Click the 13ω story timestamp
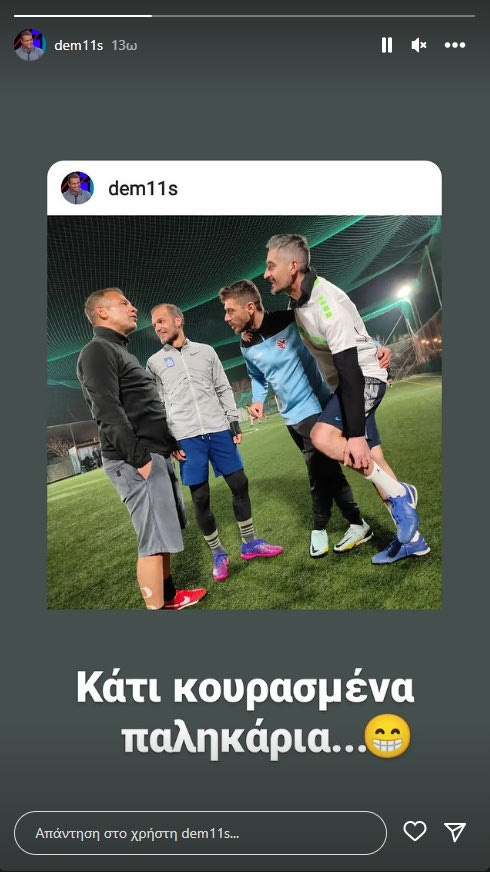 pyautogui.click(x=124, y=46)
